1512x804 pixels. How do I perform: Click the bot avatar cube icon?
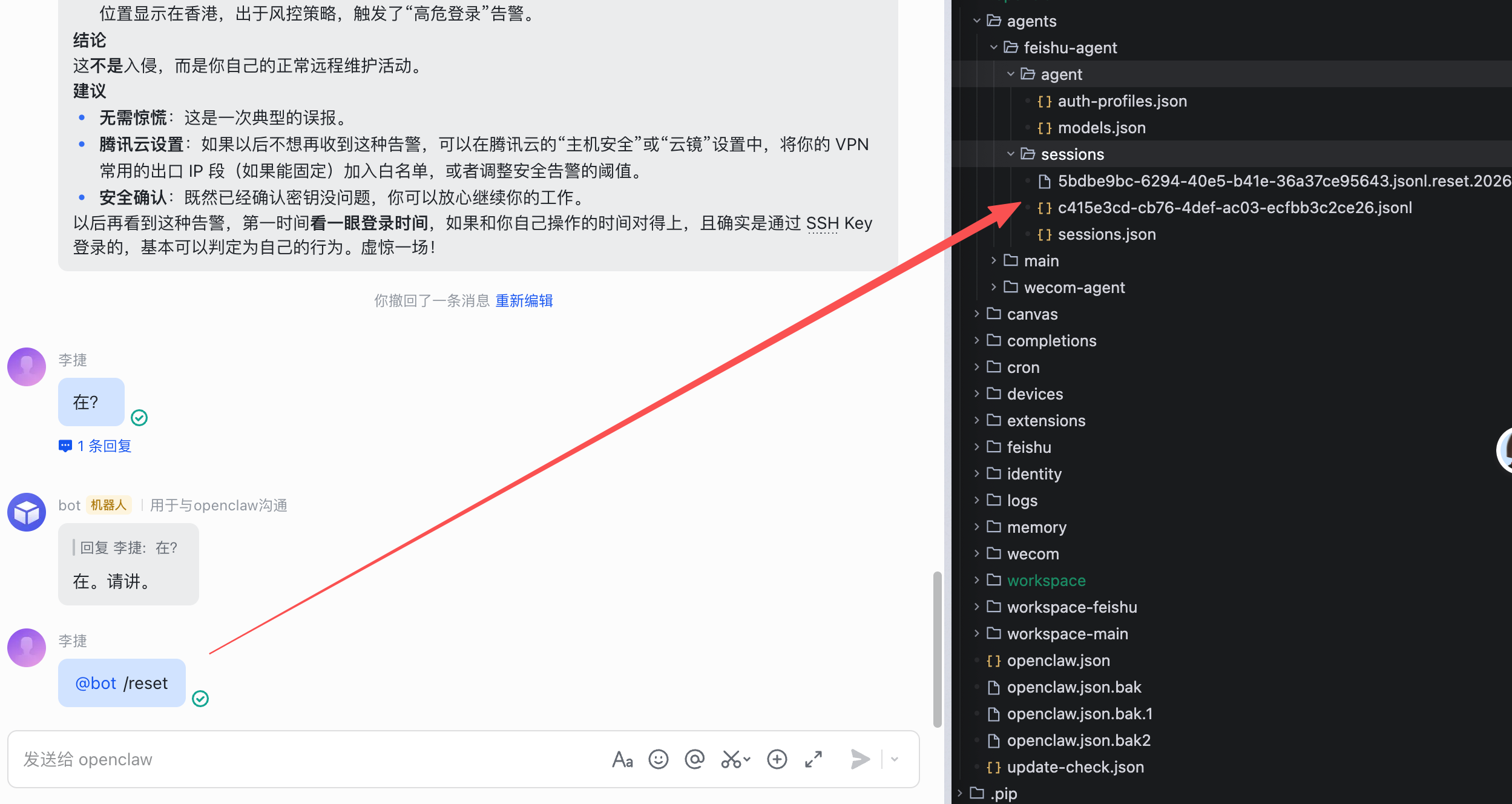tap(27, 512)
